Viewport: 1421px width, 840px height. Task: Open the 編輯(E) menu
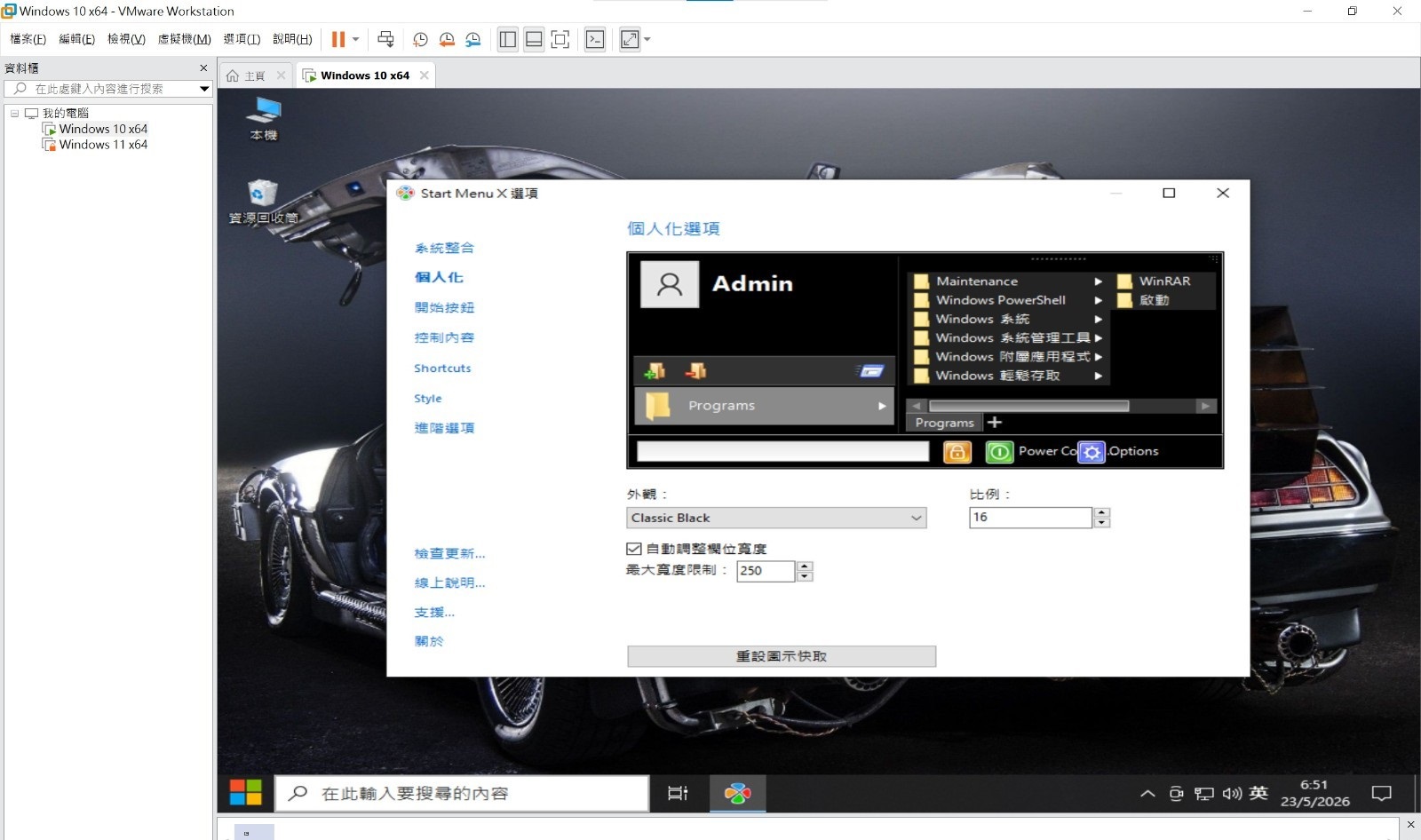(x=76, y=39)
